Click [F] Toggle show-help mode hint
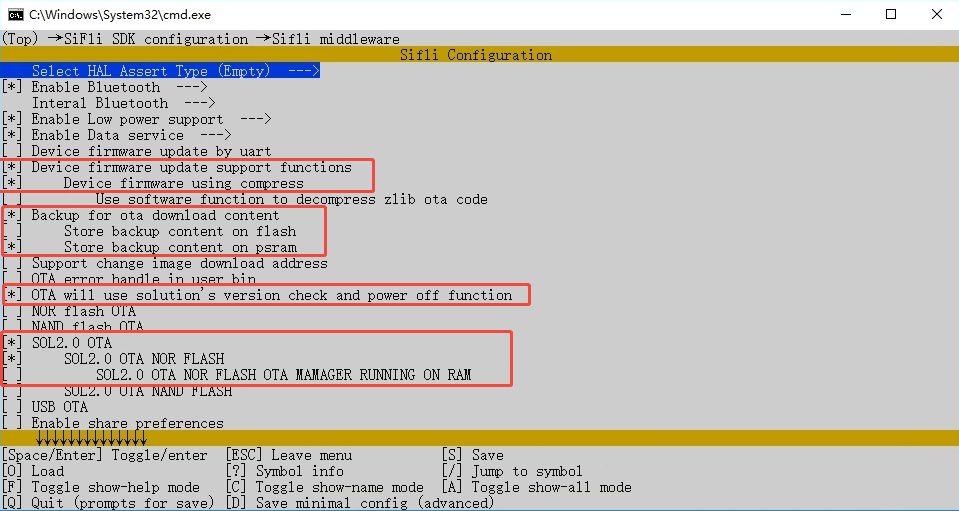Screen dimensions: 959x511 (101, 487)
